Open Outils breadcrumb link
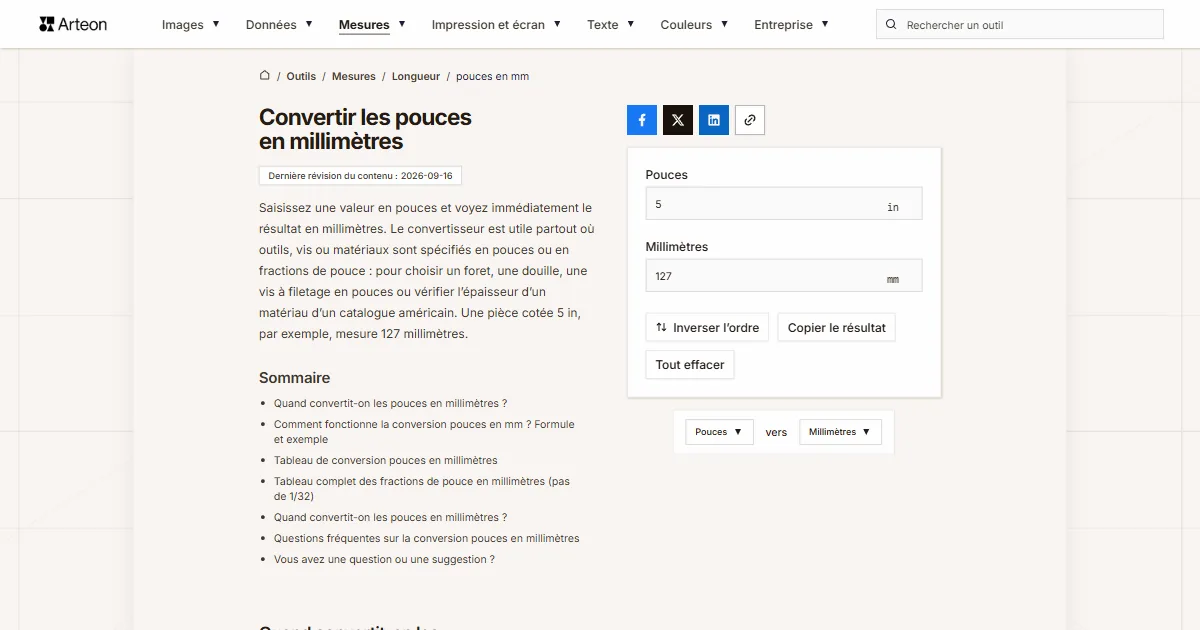 point(301,76)
